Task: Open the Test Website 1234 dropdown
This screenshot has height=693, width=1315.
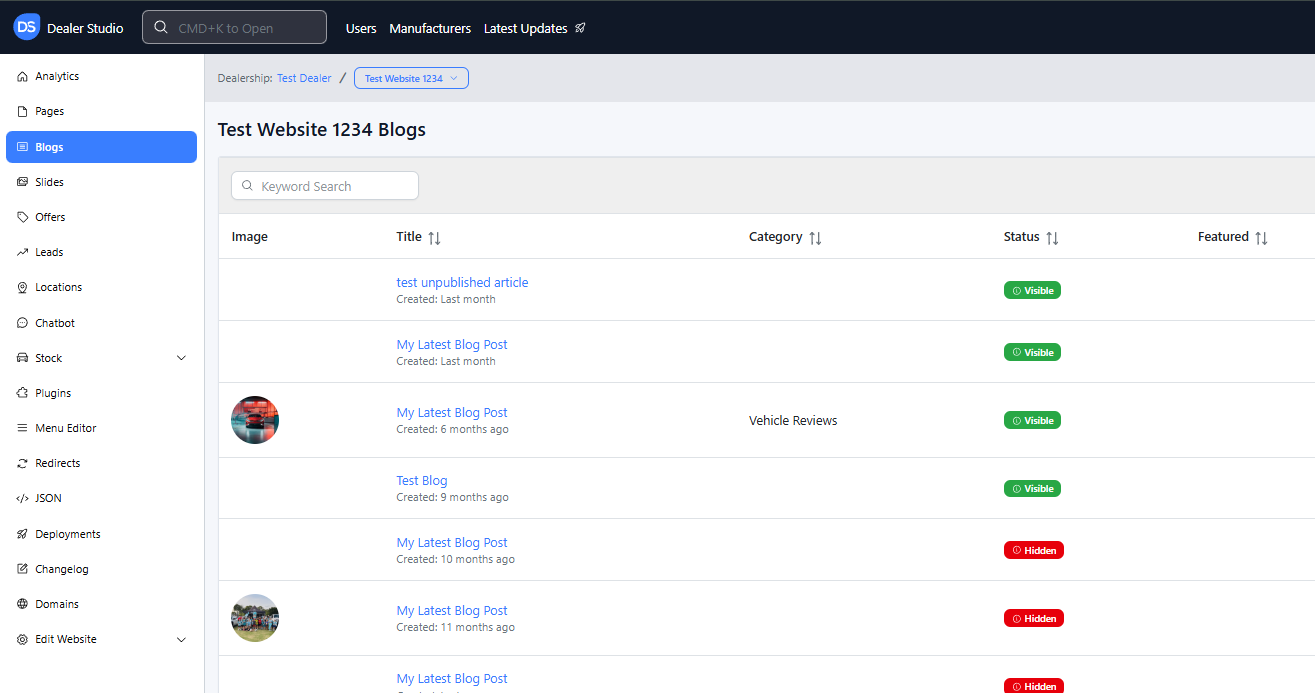Action: click(411, 78)
